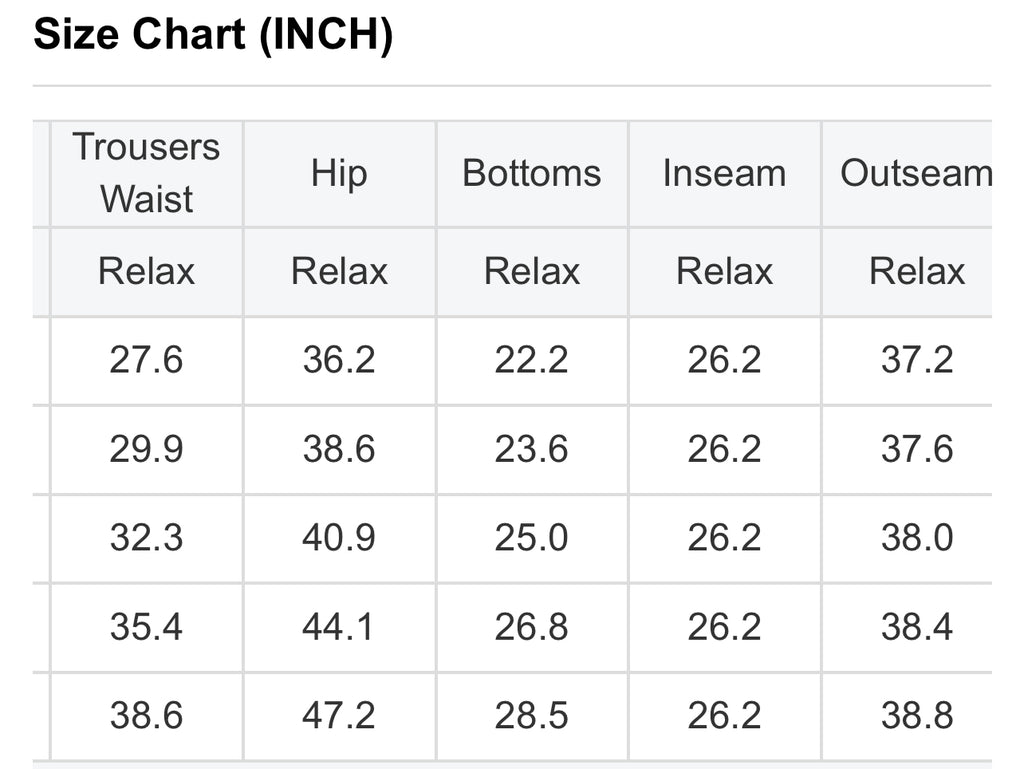This screenshot has width=1024, height=769.
Task: Select the 47.2 hip cell
Action: tap(339, 716)
